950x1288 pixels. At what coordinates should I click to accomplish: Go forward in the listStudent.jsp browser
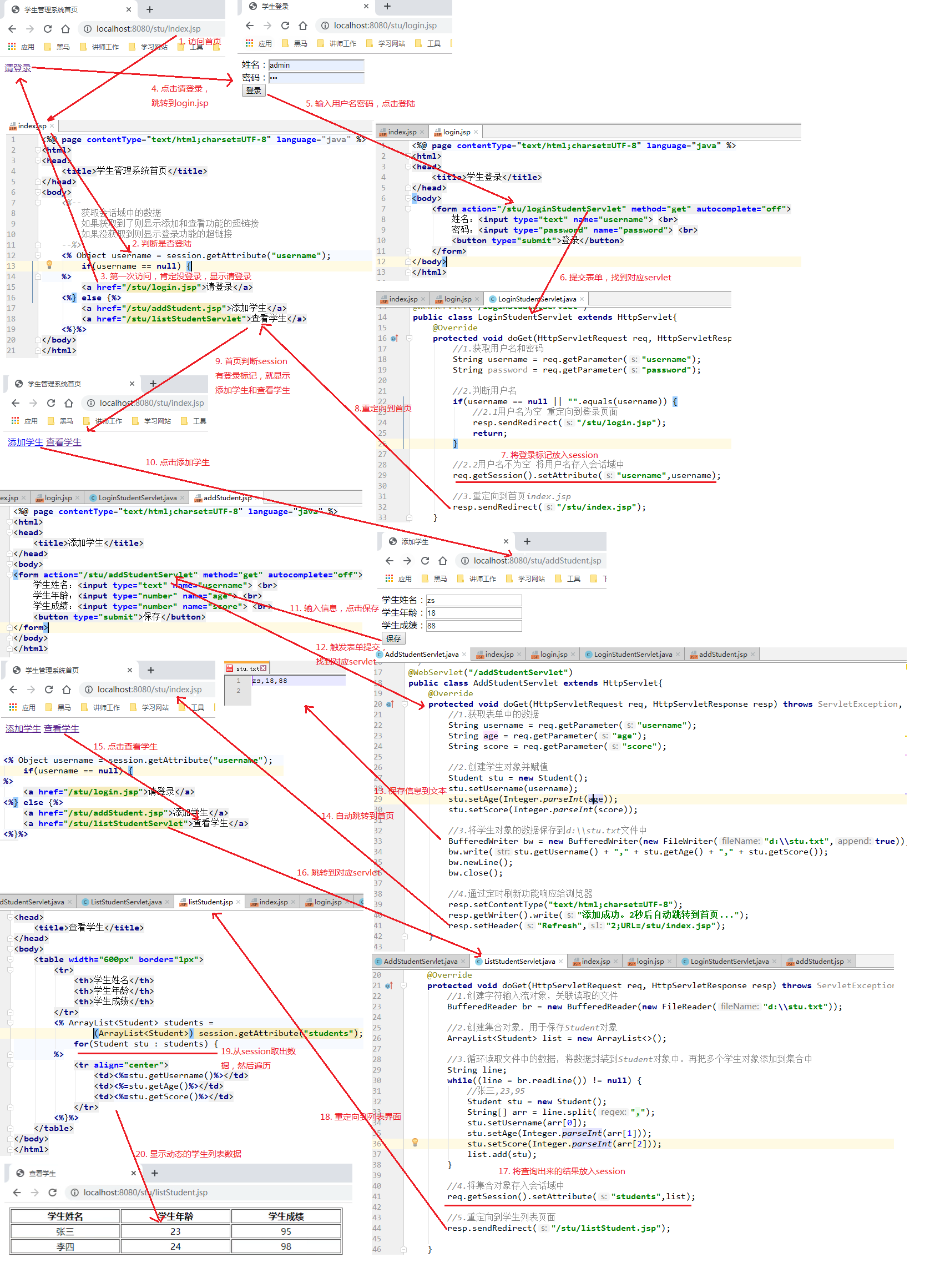pos(34,1193)
